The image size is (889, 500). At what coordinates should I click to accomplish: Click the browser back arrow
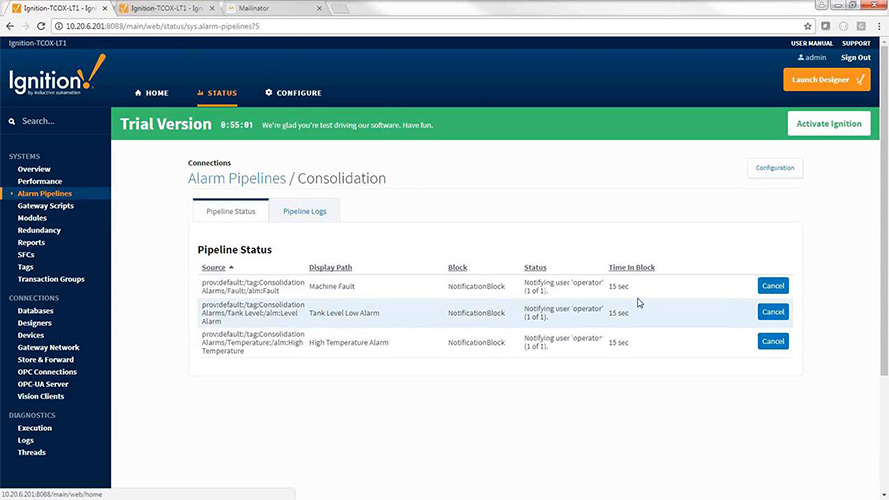(11, 26)
